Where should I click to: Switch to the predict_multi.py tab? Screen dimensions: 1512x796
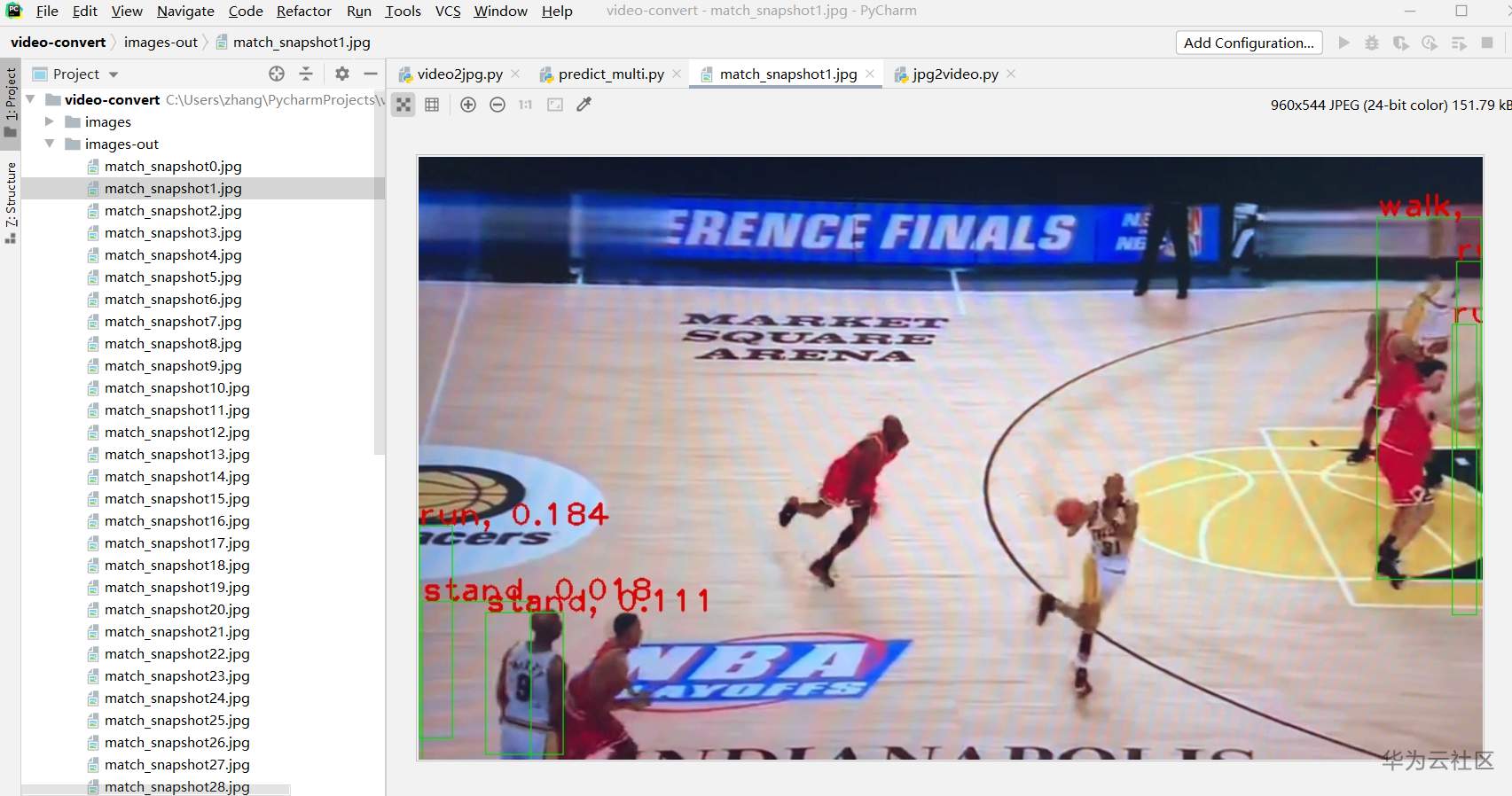click(611, 74)
